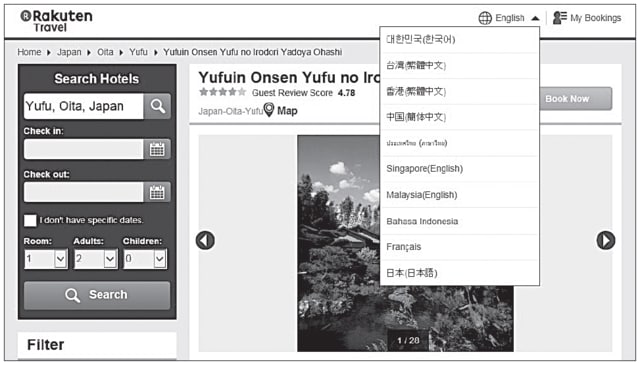This screenshot has height=365, width=640.
Task: Click the destination field "Yufu, Oita, Japan"
Action: [x=84, y=106]
